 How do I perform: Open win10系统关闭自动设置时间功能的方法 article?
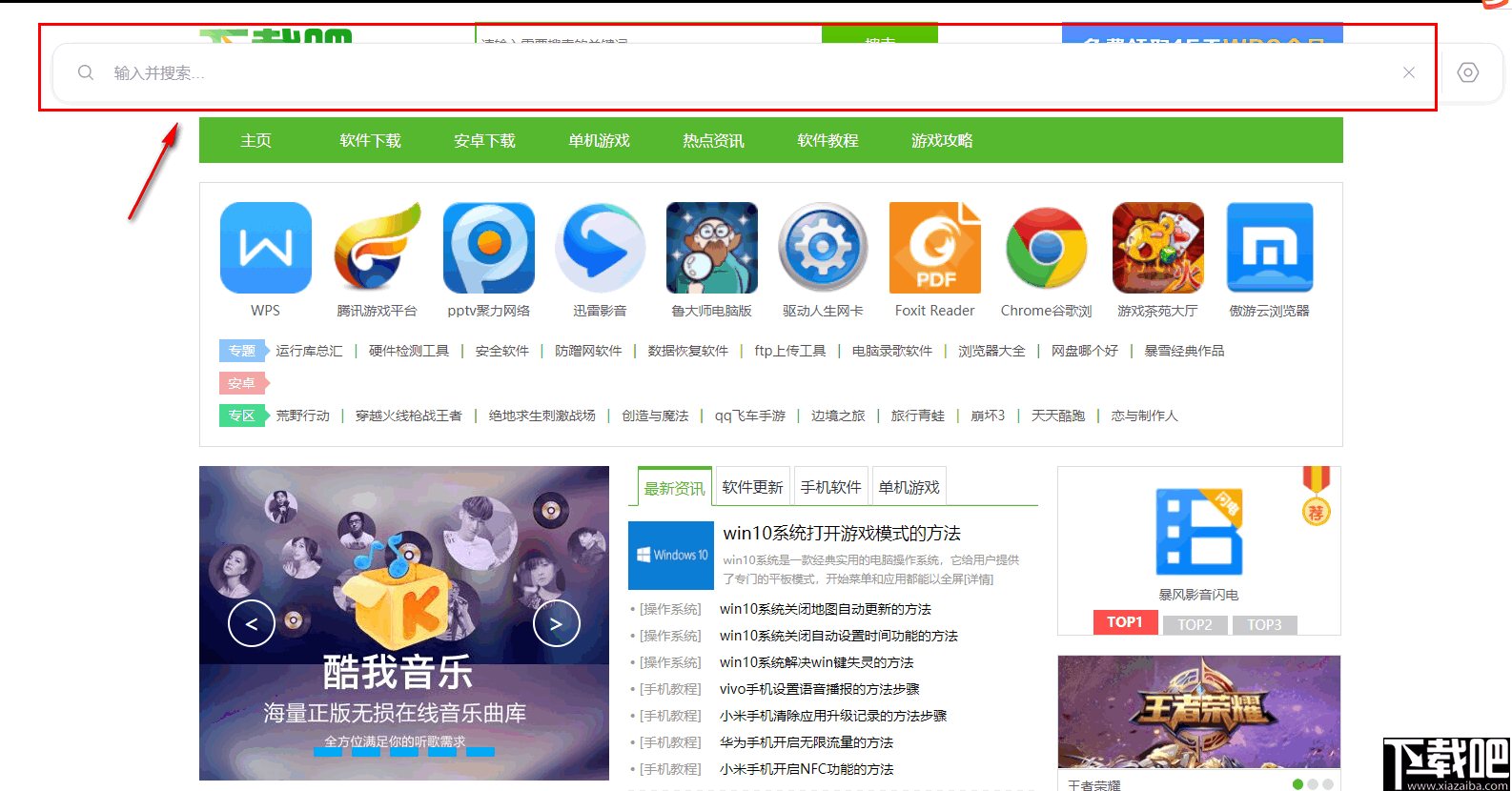[839, 636]
